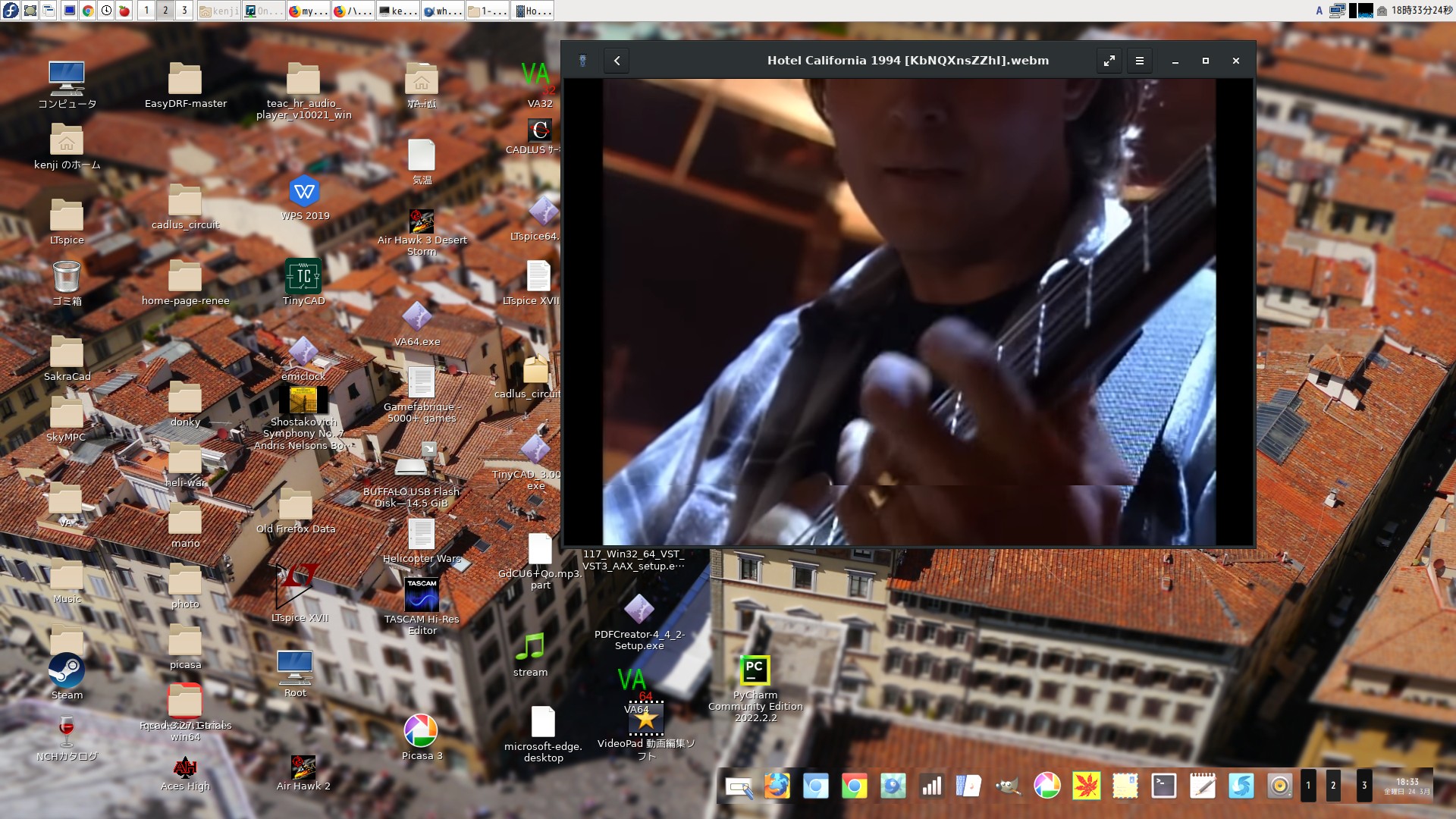Click the dock workspace 2 switcher
The height and width of the screenshot is (819, 1456).
pyautogui.click(x=1332, y=786)
